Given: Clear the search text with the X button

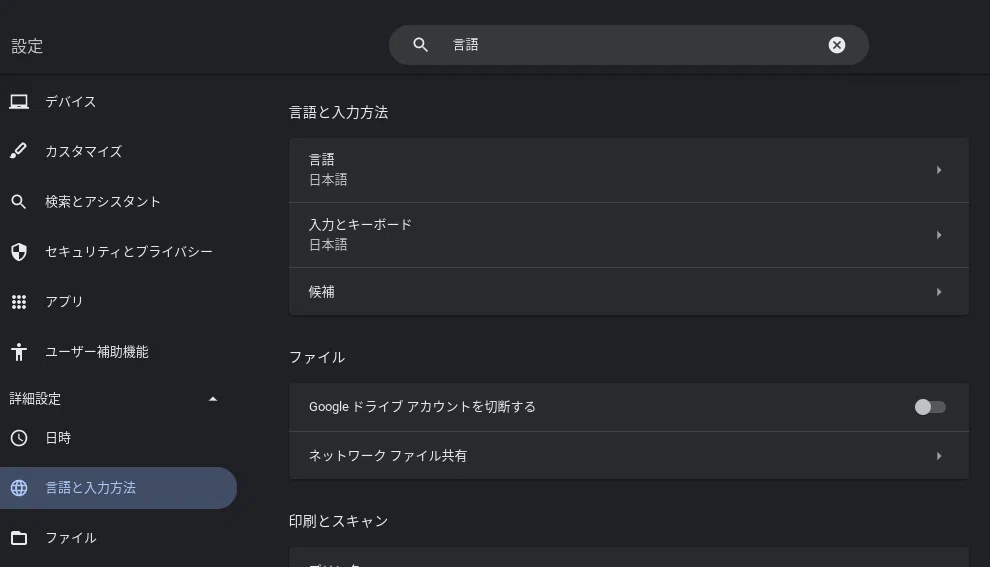Looking at the screenshot, I should coord(837,45).
